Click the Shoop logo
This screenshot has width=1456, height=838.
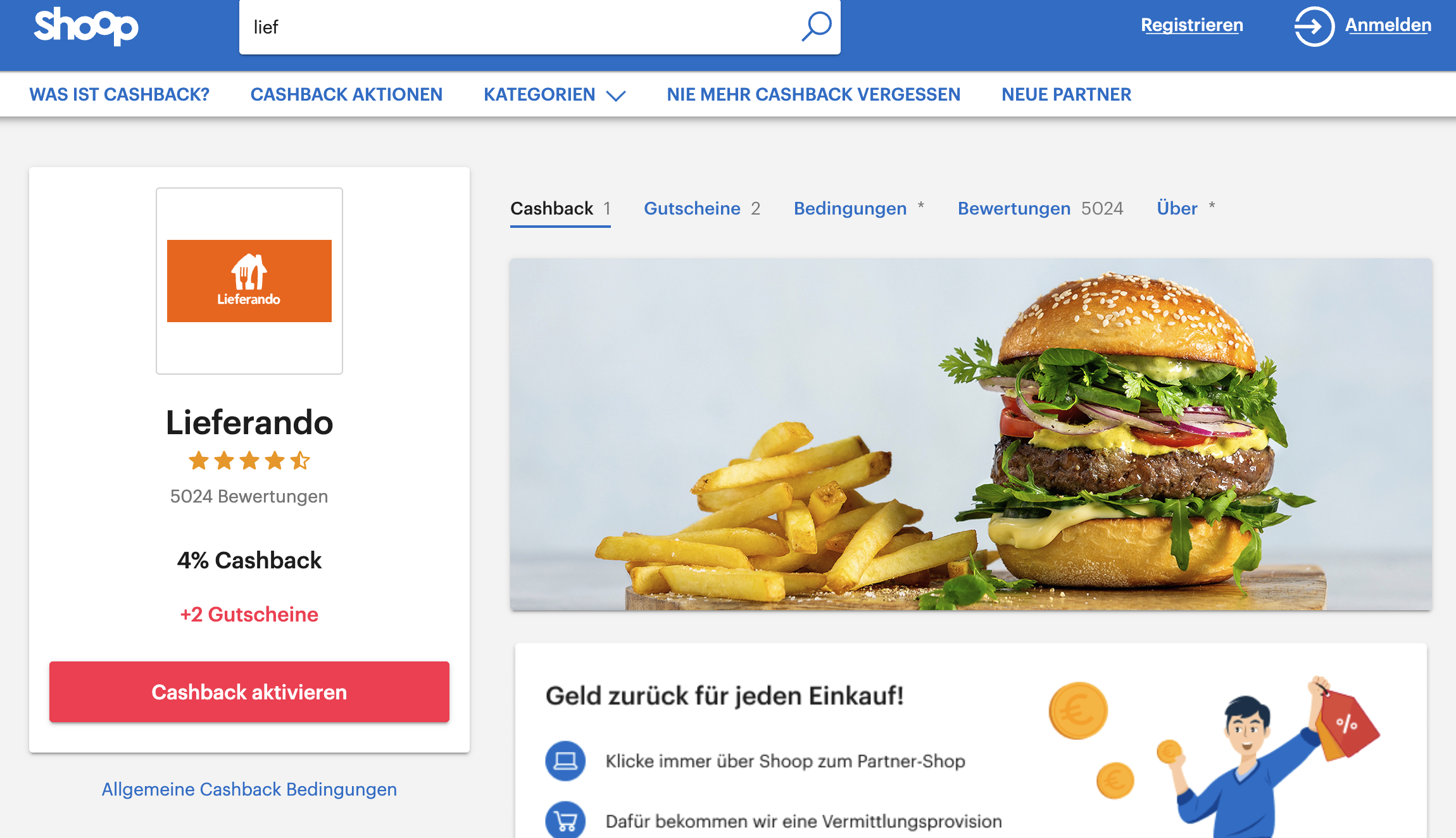point(86,26)
